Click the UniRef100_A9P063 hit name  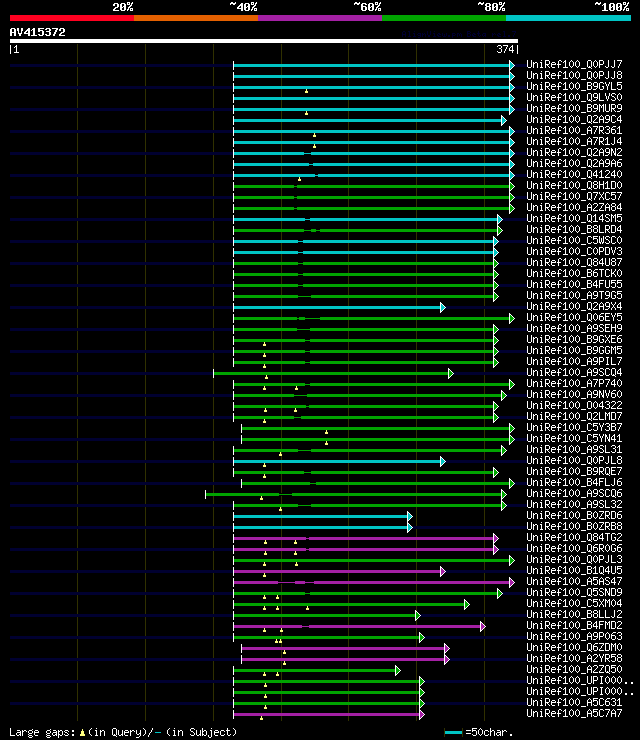coord(574,636)
